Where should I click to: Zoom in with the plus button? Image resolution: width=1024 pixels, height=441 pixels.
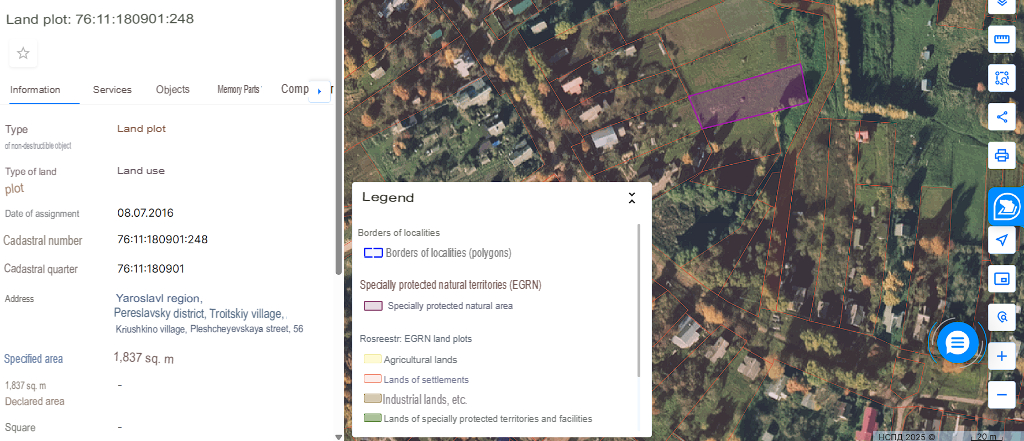1001,357
